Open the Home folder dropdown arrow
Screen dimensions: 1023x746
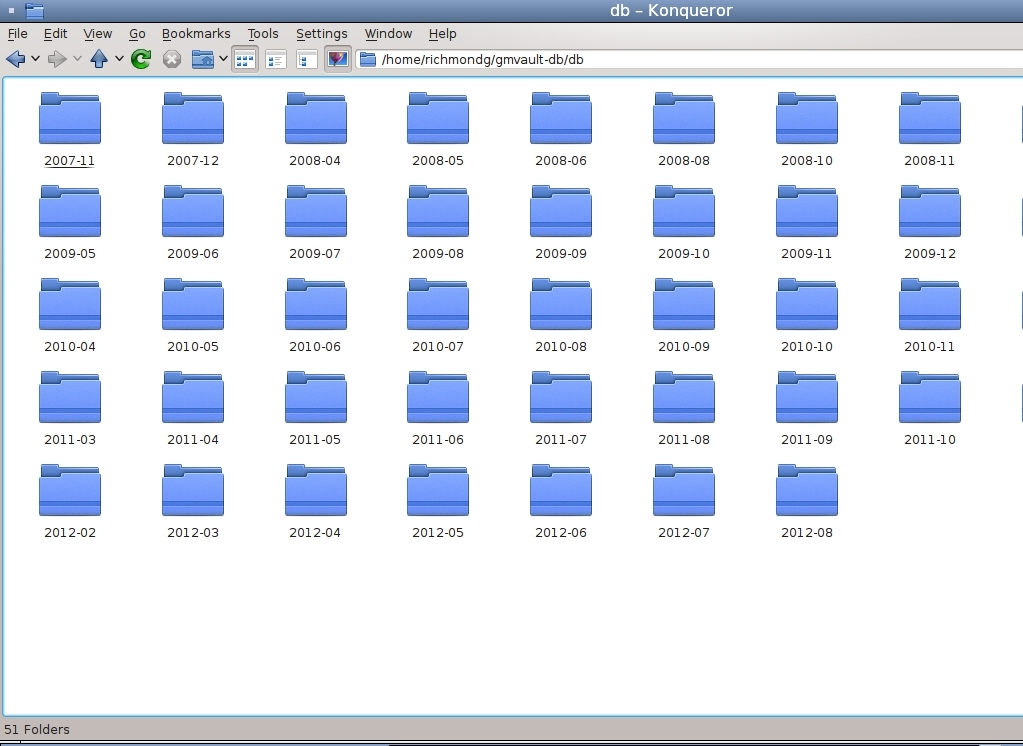[x=222, y=59]
